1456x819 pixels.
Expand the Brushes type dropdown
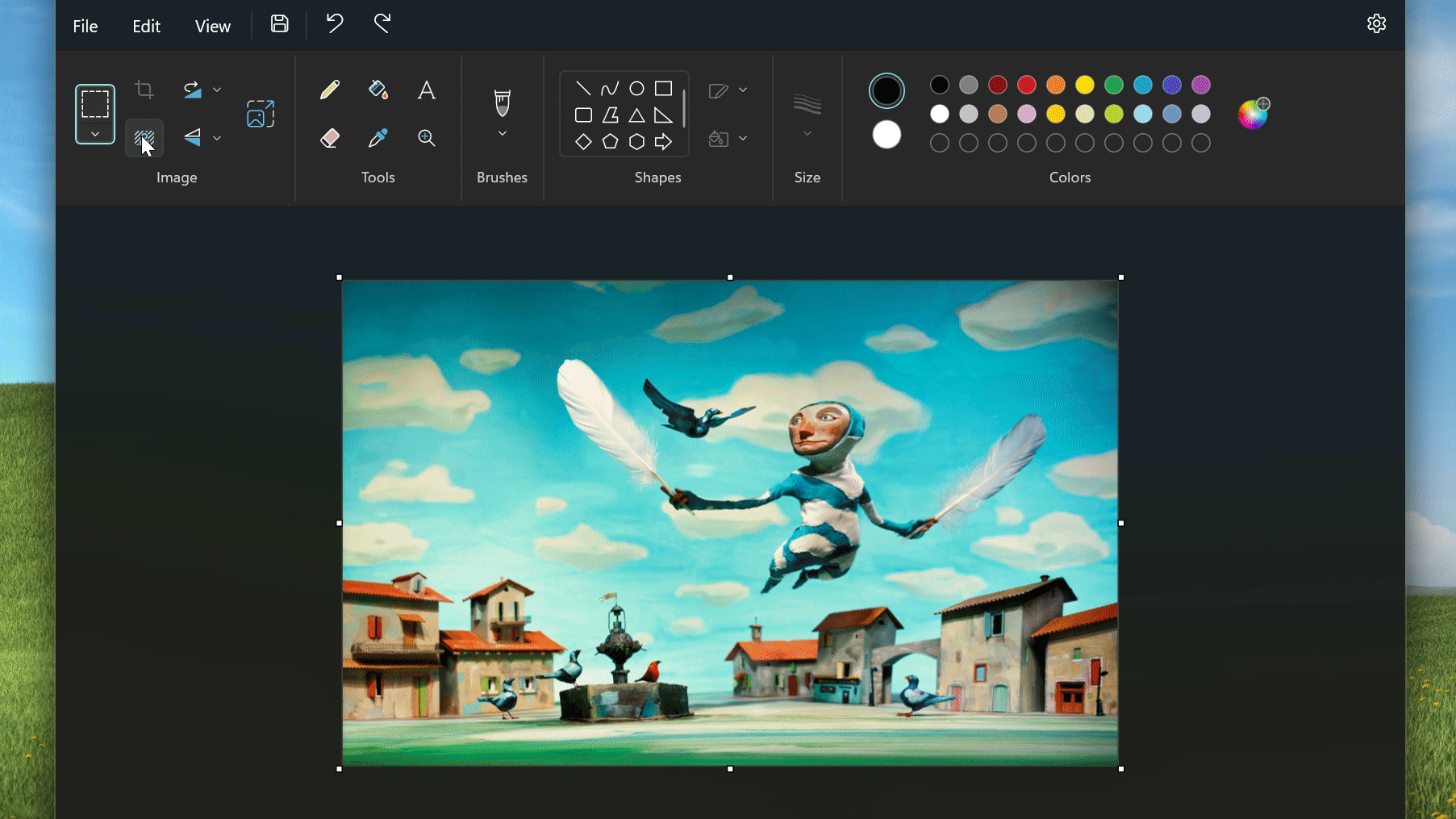tap(502, 134)
